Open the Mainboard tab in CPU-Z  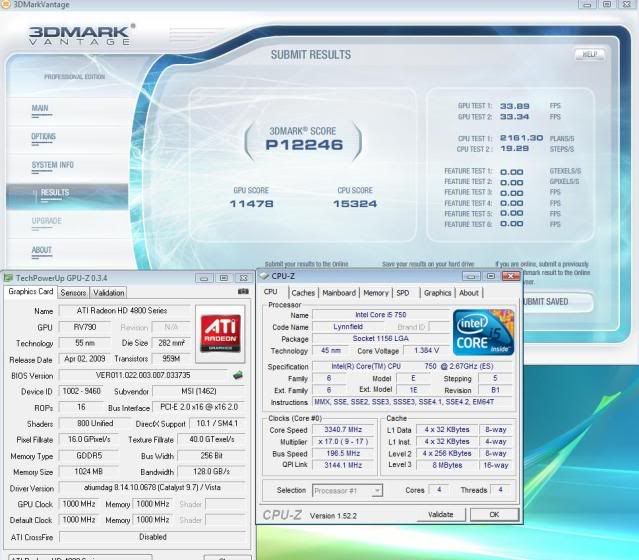tap(339, 293)
